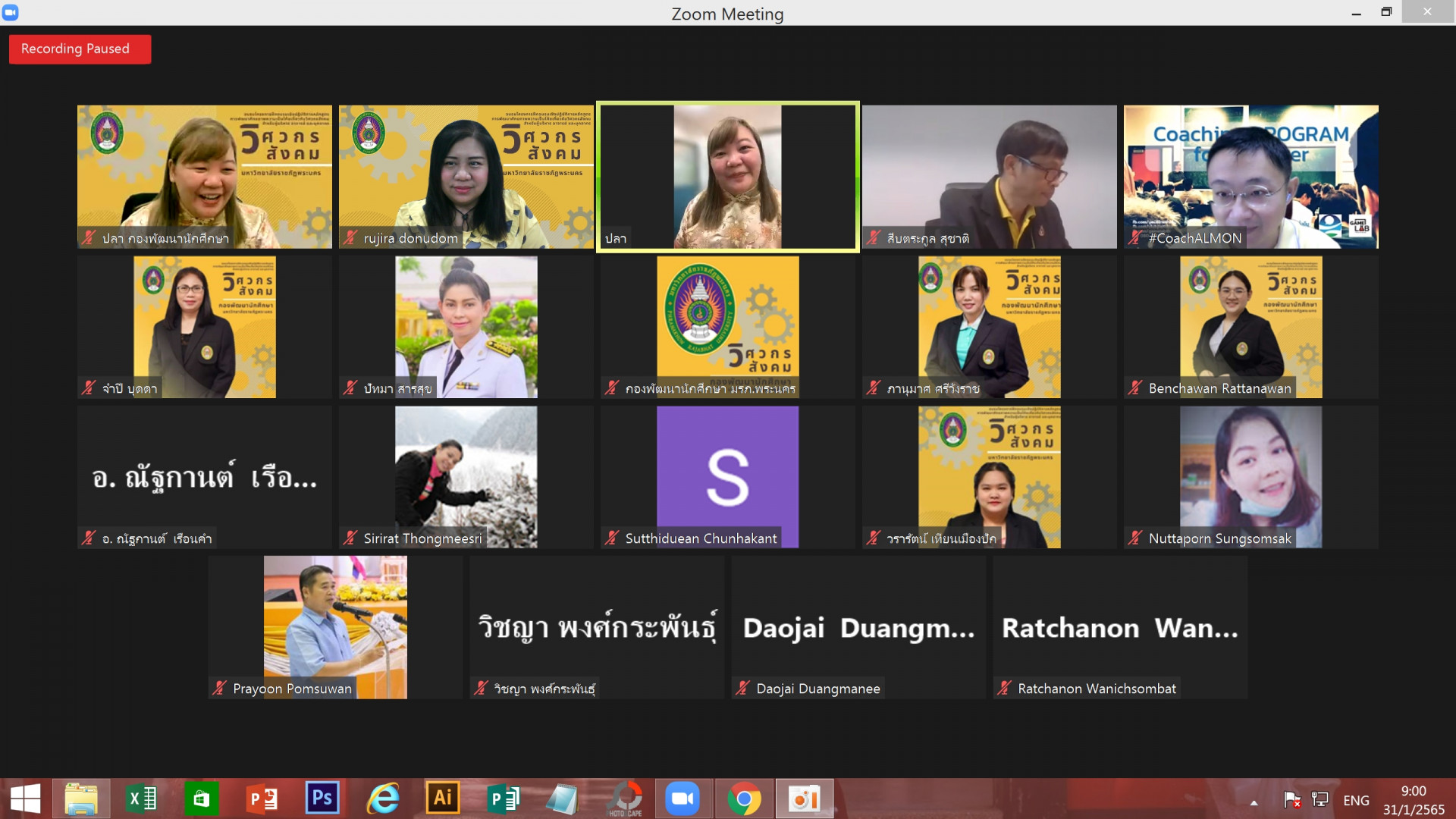The width and height of the screenshot is (1456, 819).
Task: Click the Recording Paused indicator
Action: click(x=79, y=49)
